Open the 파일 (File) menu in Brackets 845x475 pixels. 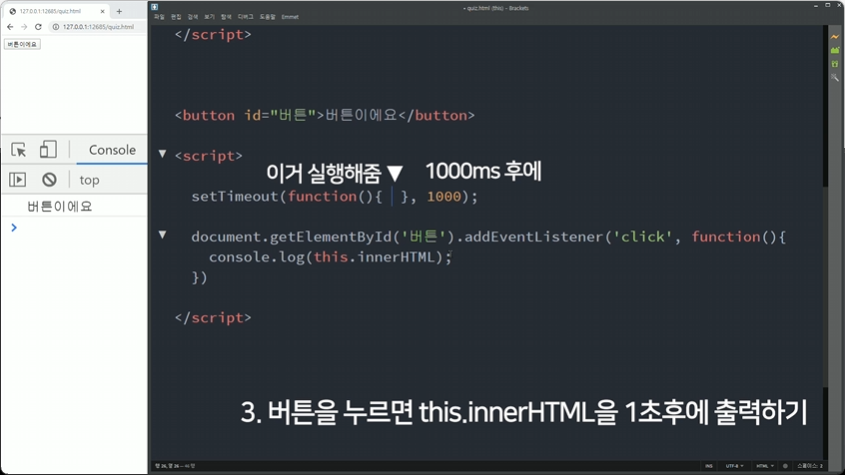pos(159,17)
